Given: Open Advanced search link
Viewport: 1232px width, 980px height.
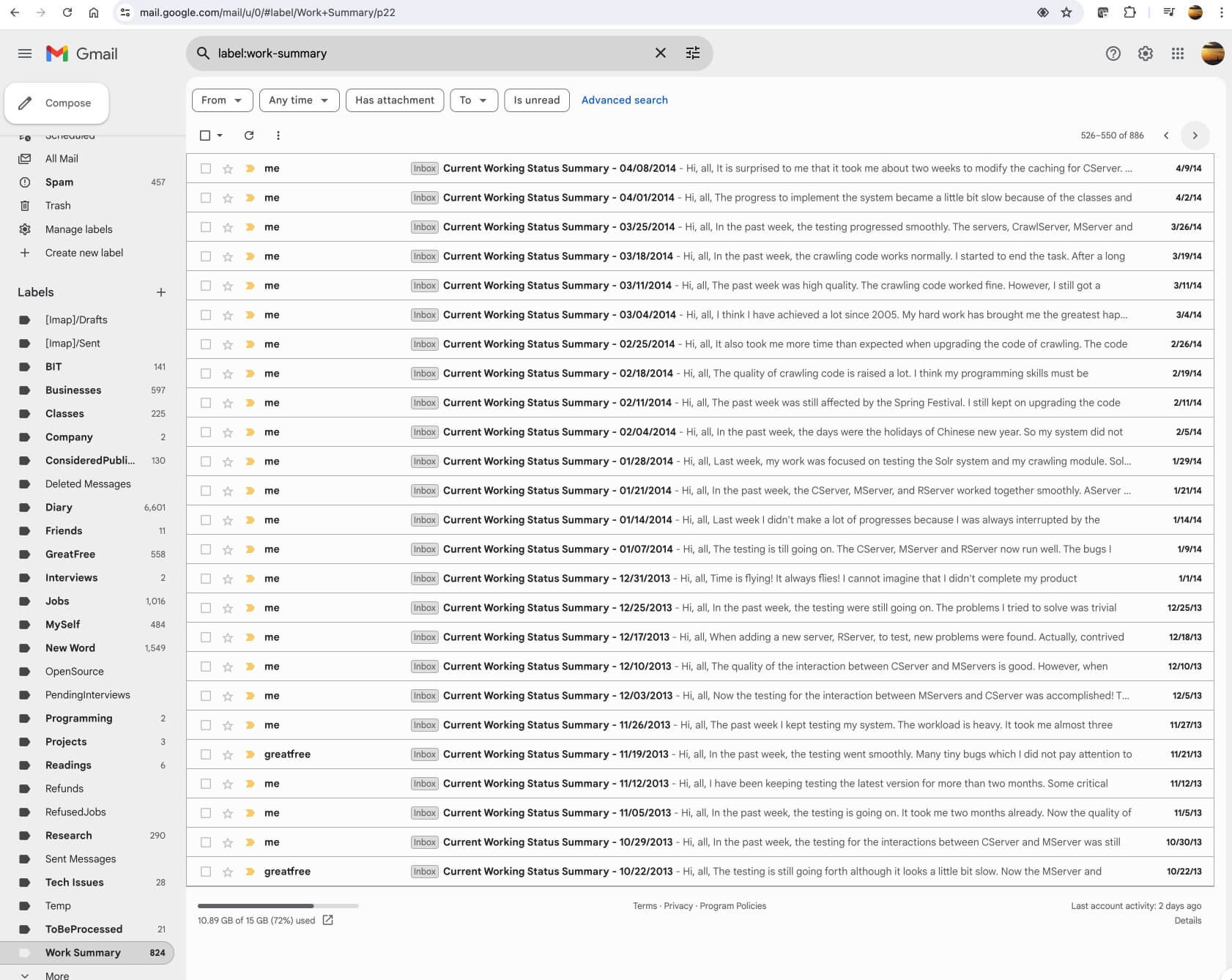Looking at the screenshot, I should pyautogui.click(x=624, y=100).
